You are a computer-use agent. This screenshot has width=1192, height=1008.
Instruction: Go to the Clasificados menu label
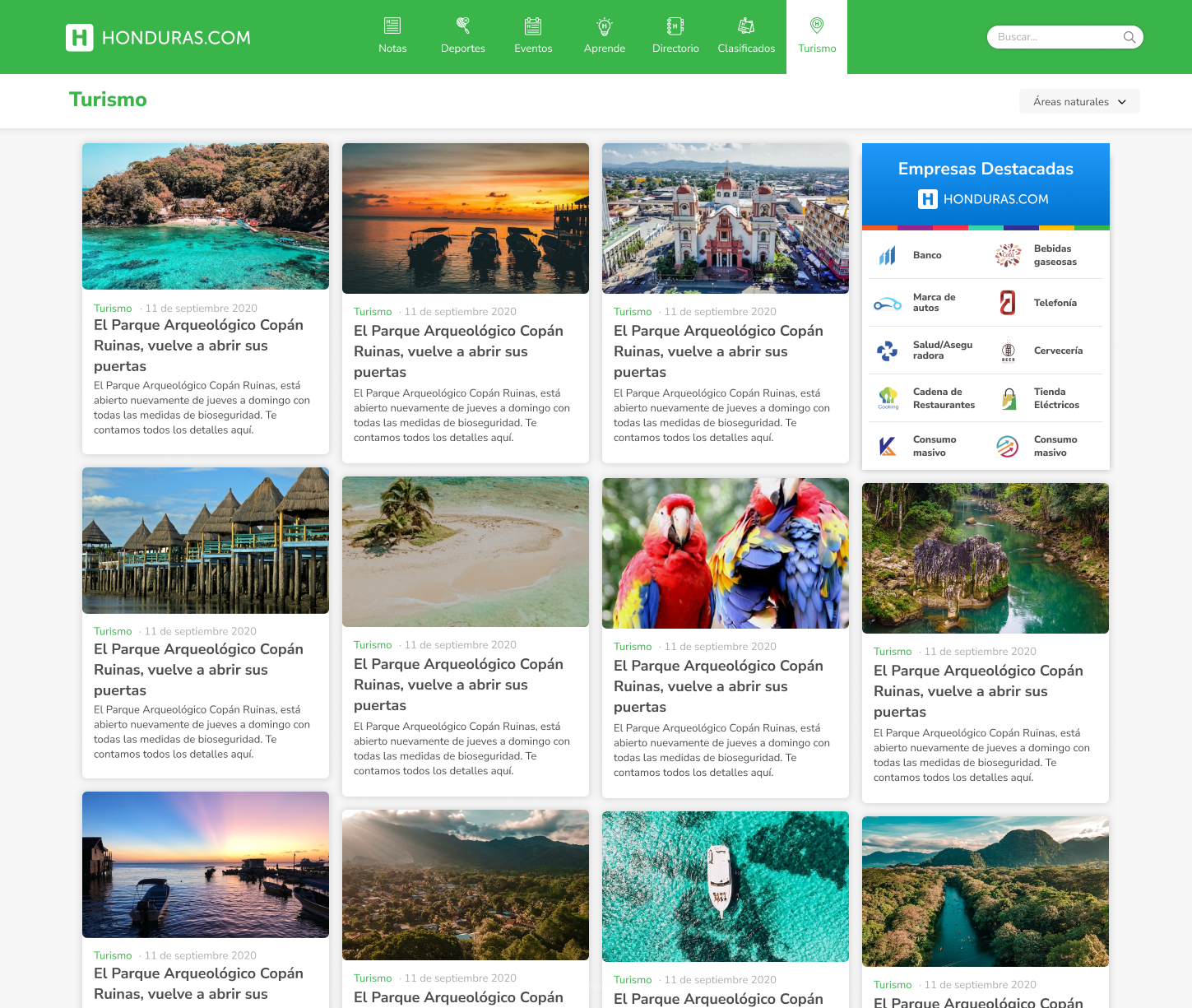[746, 49]
